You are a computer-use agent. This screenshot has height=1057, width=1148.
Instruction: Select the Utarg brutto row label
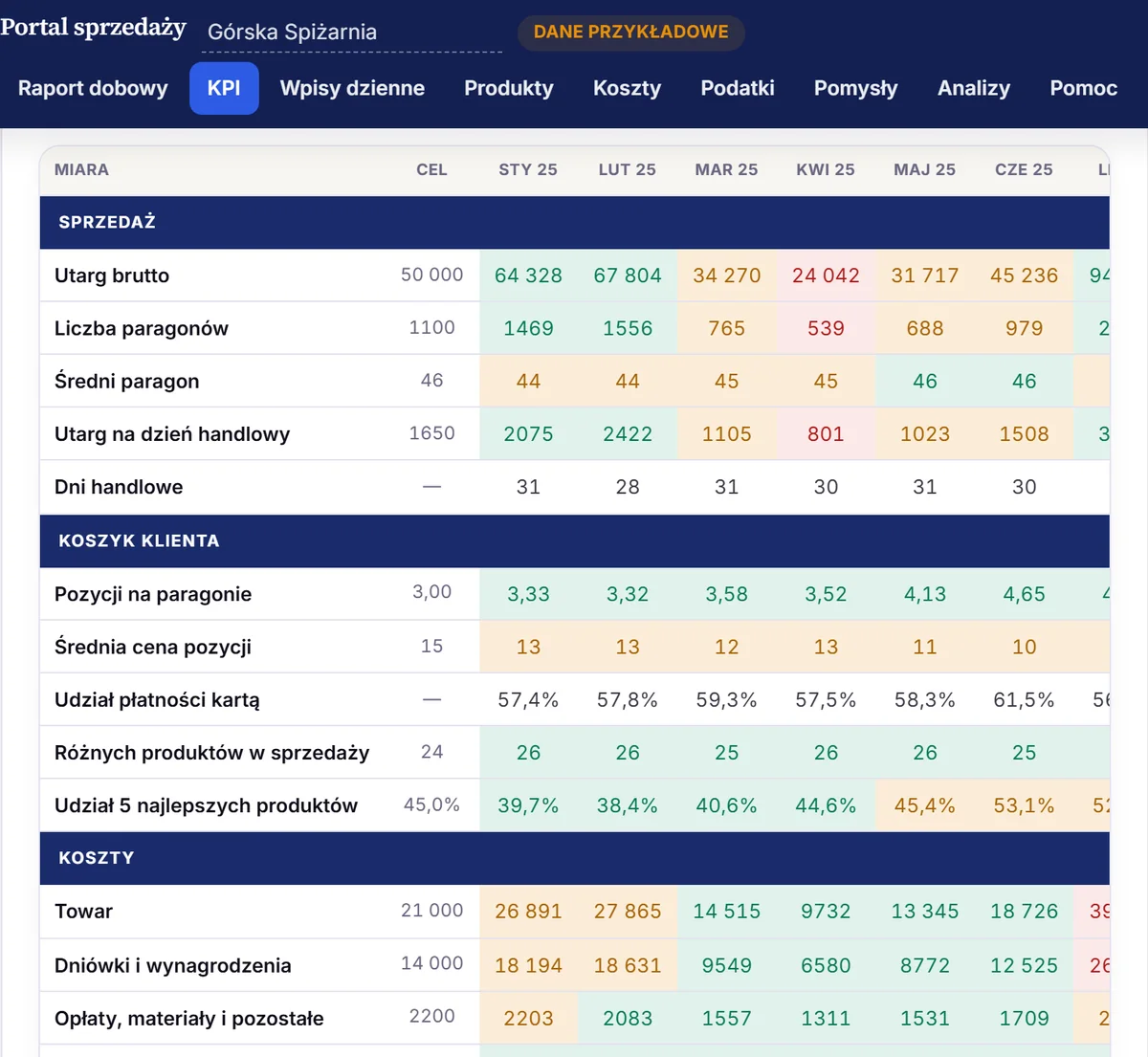(x=112, y=275)
